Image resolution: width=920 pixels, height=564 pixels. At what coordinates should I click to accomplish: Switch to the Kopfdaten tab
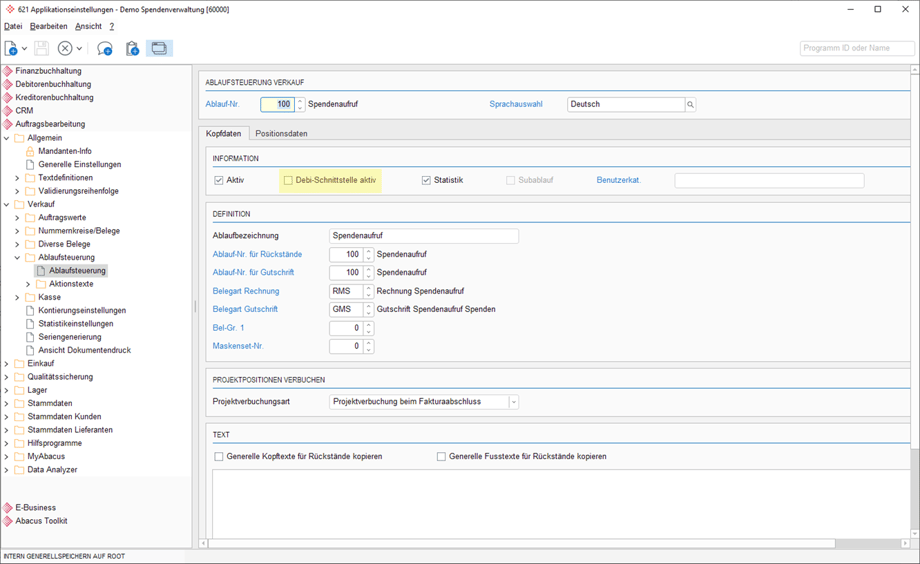pyautogui.click(x=224, y=134)
